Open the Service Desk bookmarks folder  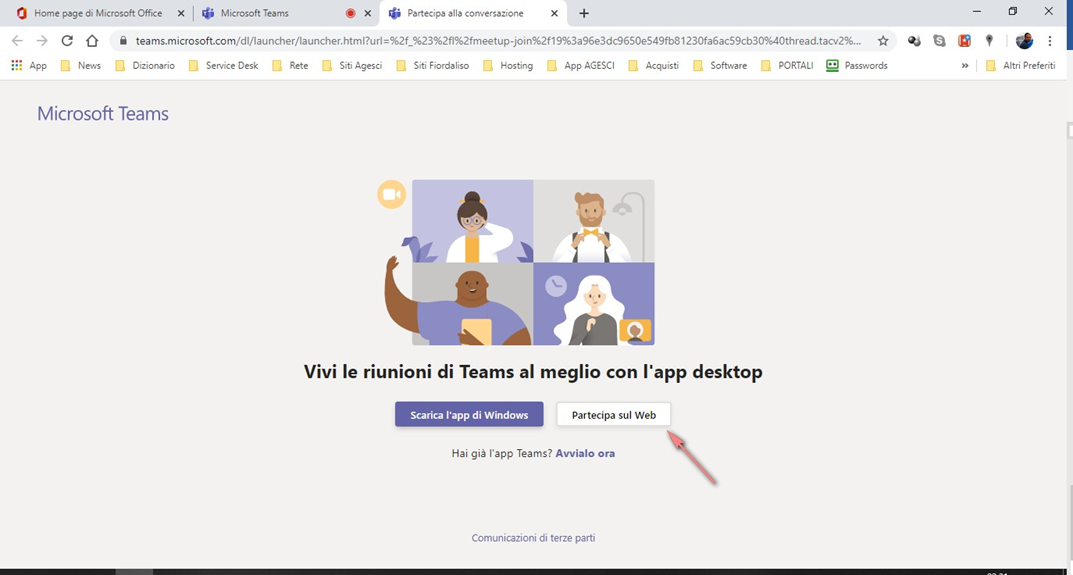tap(223, 66)
